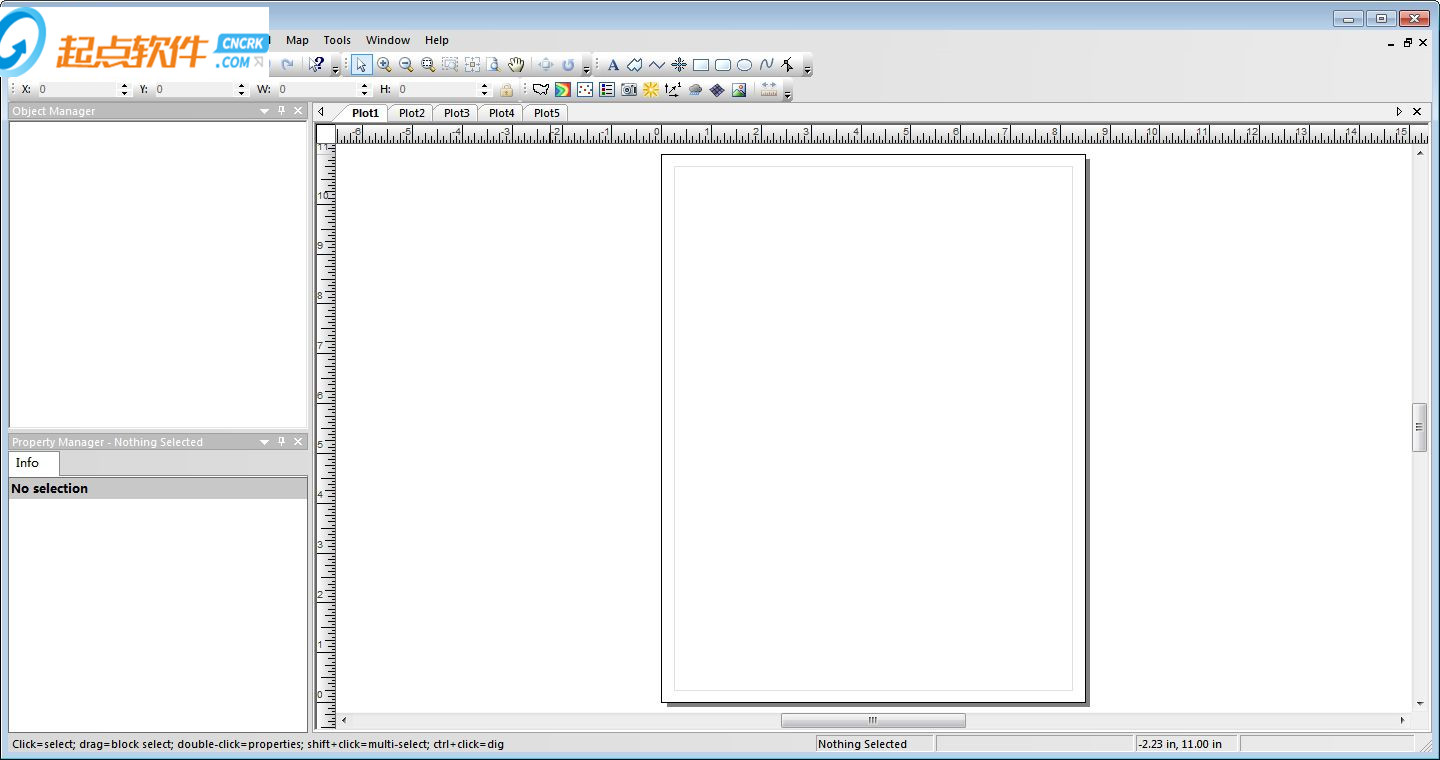Create a new base map icon

(x=541, y=90)
